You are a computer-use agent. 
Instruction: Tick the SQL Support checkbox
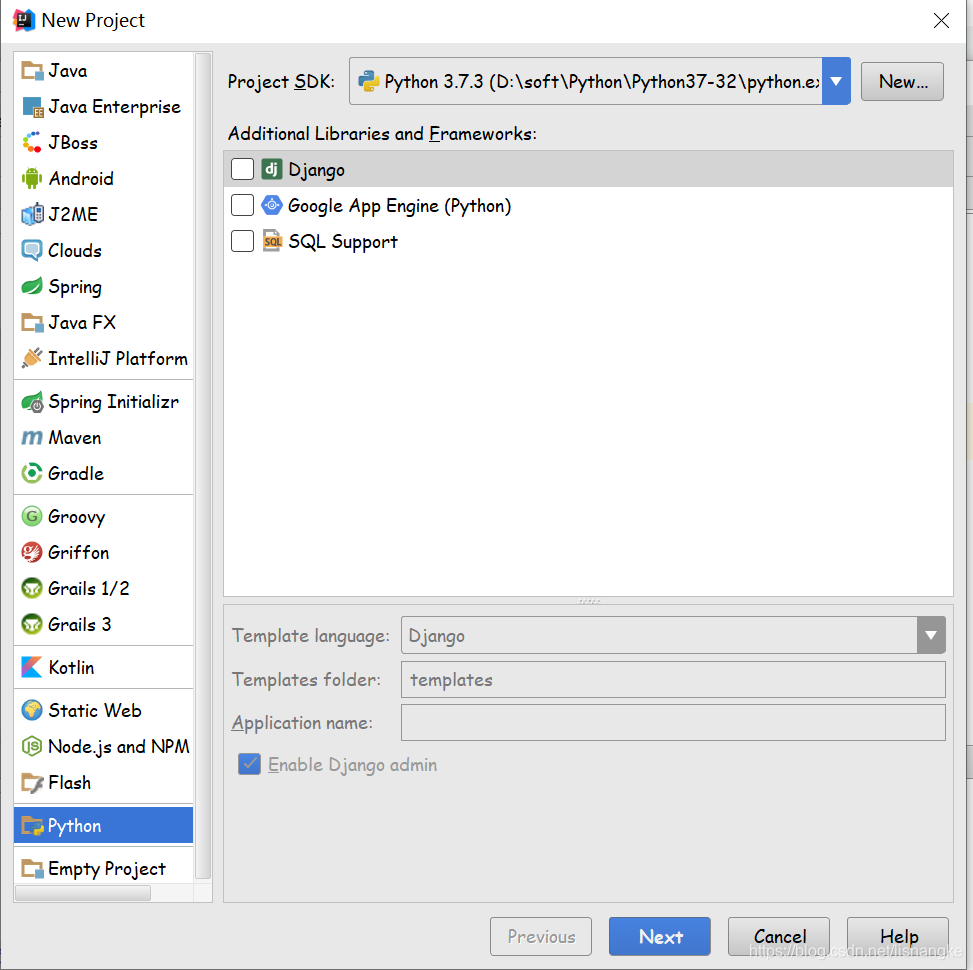pos(242,242)
